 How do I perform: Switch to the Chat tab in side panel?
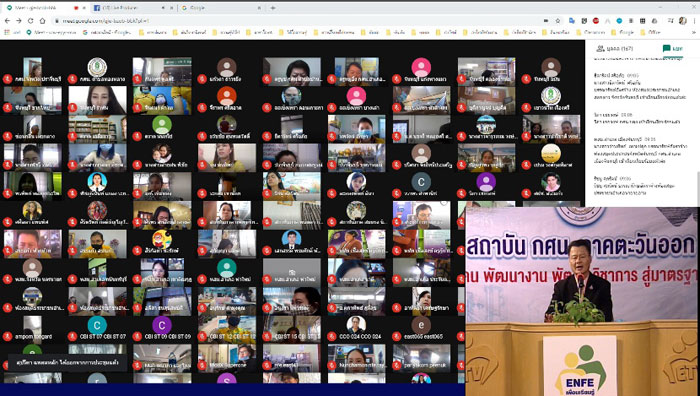673,48
